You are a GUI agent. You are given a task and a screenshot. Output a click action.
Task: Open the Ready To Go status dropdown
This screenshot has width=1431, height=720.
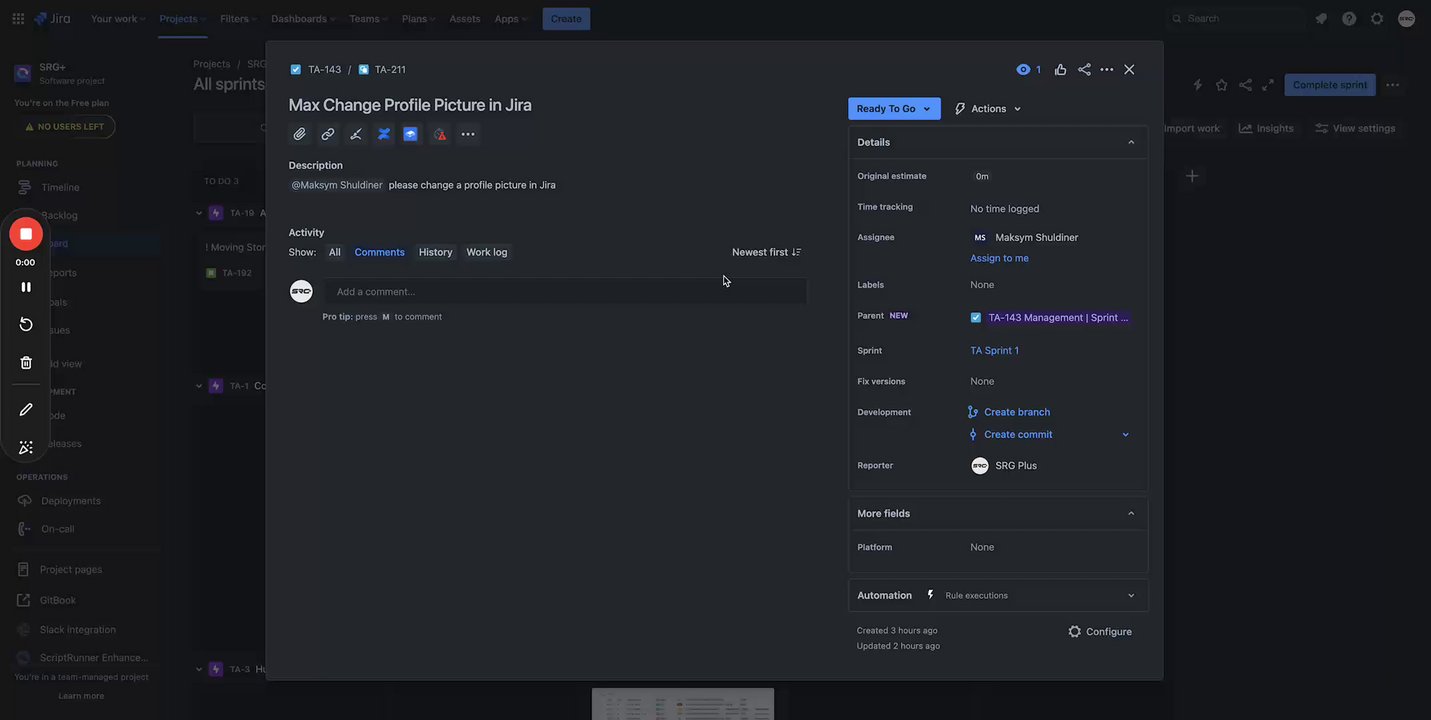pyautogui.click(x=894, y=109)
